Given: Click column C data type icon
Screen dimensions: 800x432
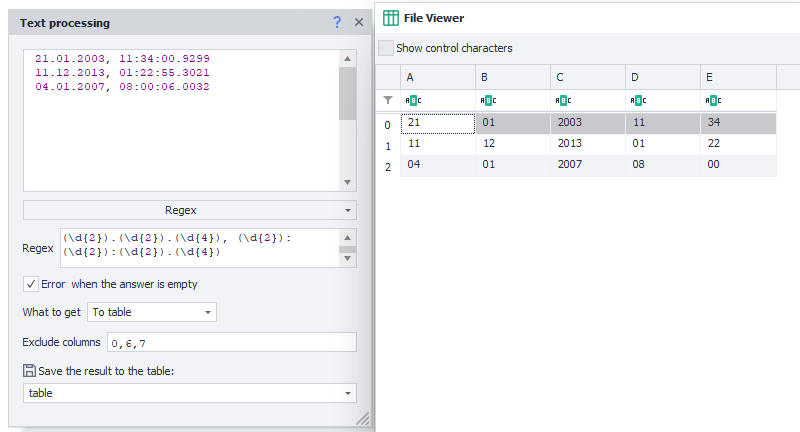Looking at the screenshot, I should tap(563, 100).
